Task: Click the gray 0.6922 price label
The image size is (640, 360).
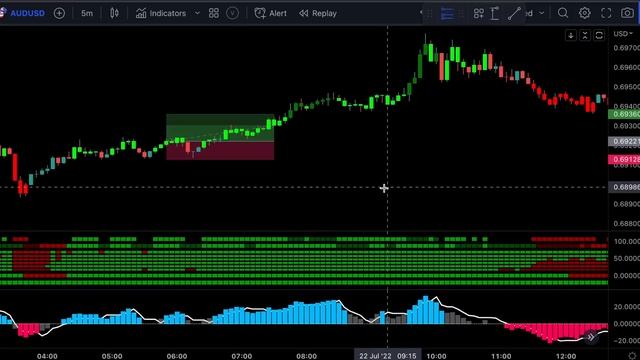Action: [624, 142]
